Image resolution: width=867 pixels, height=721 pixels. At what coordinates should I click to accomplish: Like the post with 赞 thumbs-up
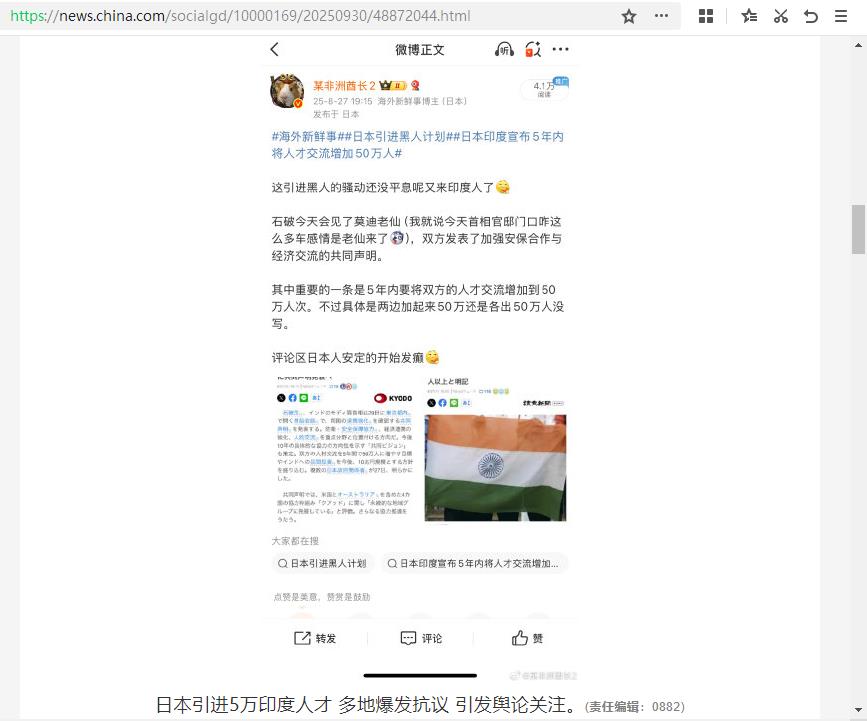[x=527, y=638]
